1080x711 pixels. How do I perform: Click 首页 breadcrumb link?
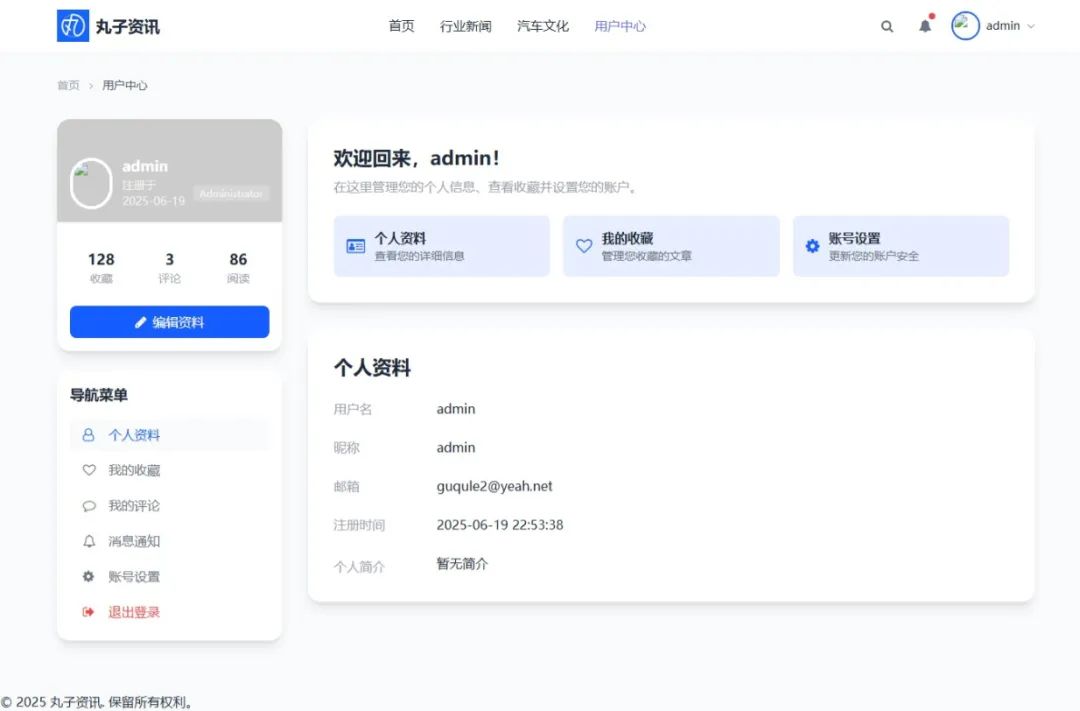pos(68,85)
